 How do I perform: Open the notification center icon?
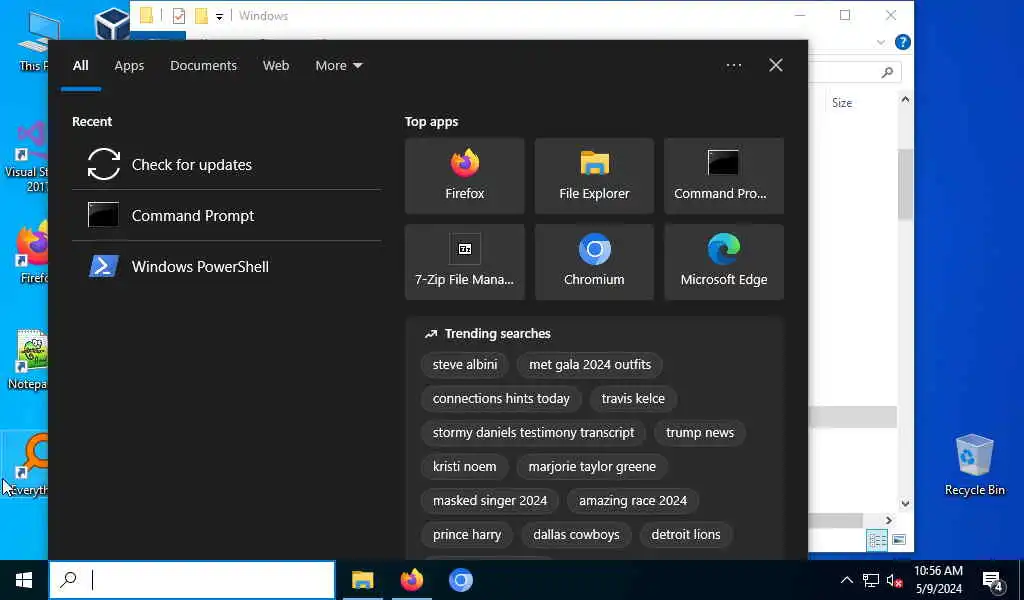993,580
